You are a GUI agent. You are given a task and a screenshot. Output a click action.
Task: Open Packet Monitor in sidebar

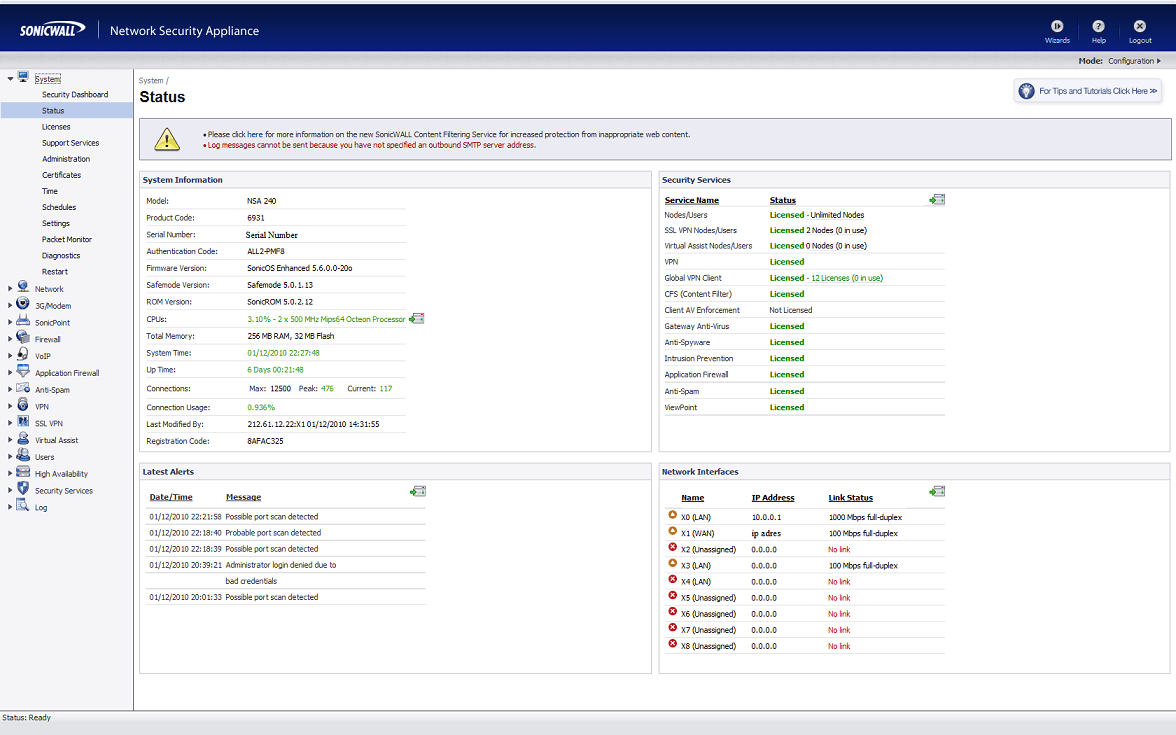[67, 239]
